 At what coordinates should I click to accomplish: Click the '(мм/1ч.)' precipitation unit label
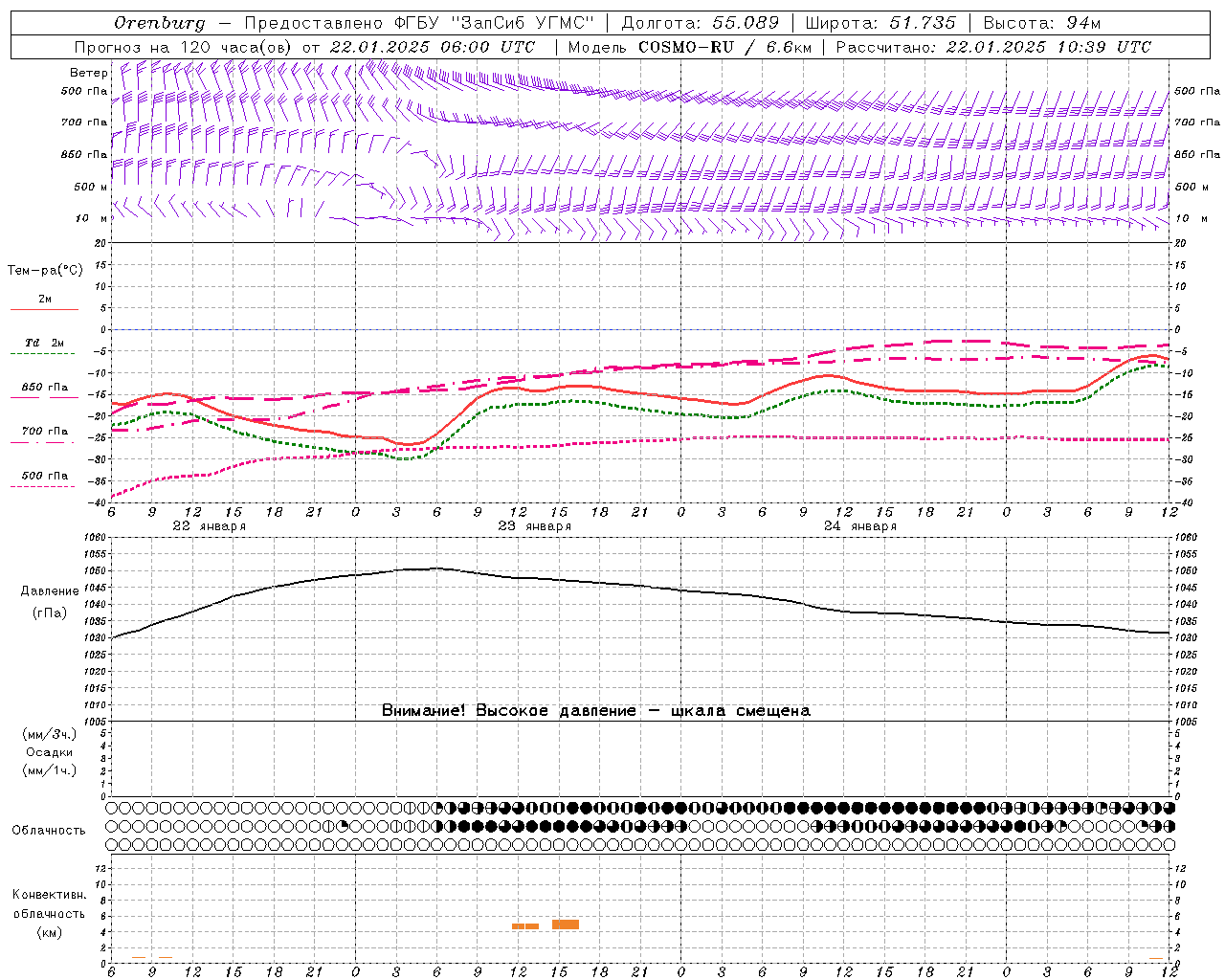[x=50, y=770]
